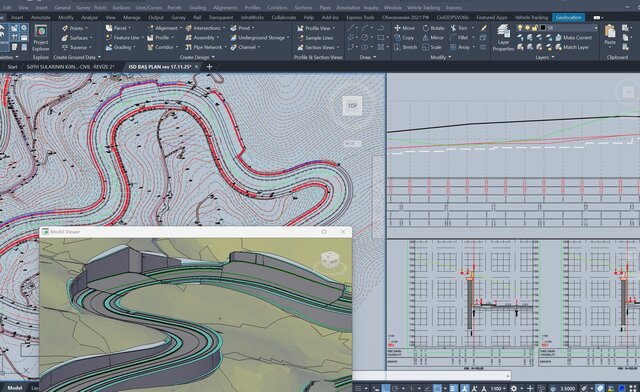Viewport: 640px width, 392px height.
Task: Open the annotation scale 1:100 dropdown
Action: (x=498, y=388)
